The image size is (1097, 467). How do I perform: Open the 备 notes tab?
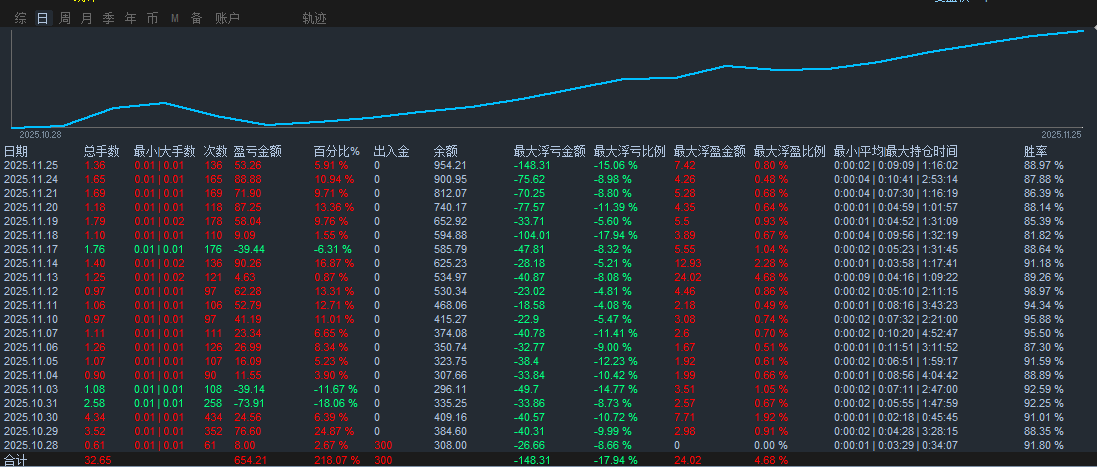click(x=196, y=18)
